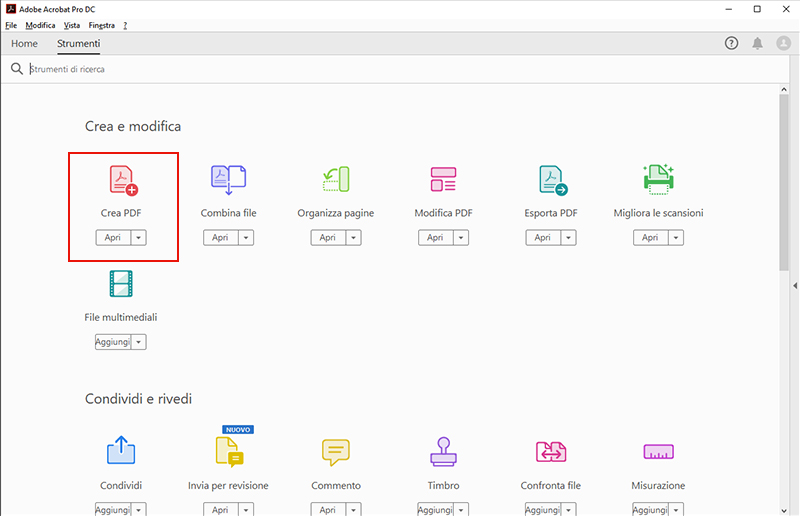
Task: Click the Migliora le scansioni label text
Action: (x=659, y=213)
